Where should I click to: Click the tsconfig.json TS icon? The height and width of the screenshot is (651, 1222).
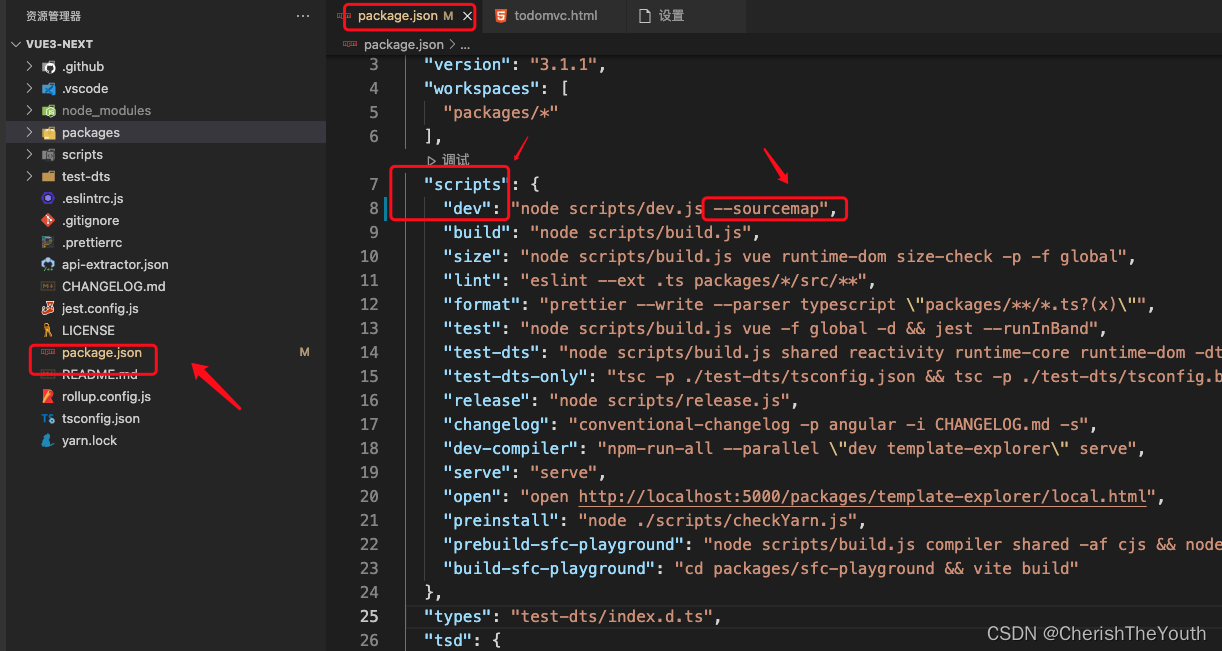48,418
